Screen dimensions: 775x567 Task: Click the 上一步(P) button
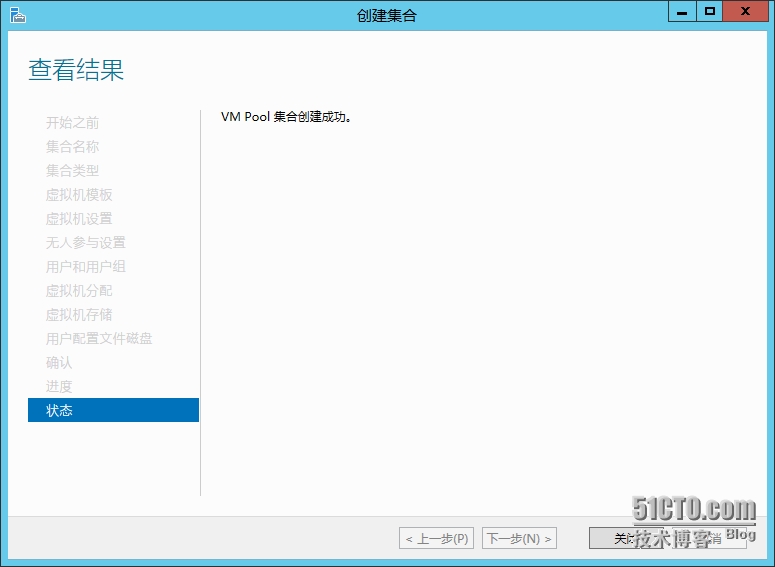pos(436,538)
